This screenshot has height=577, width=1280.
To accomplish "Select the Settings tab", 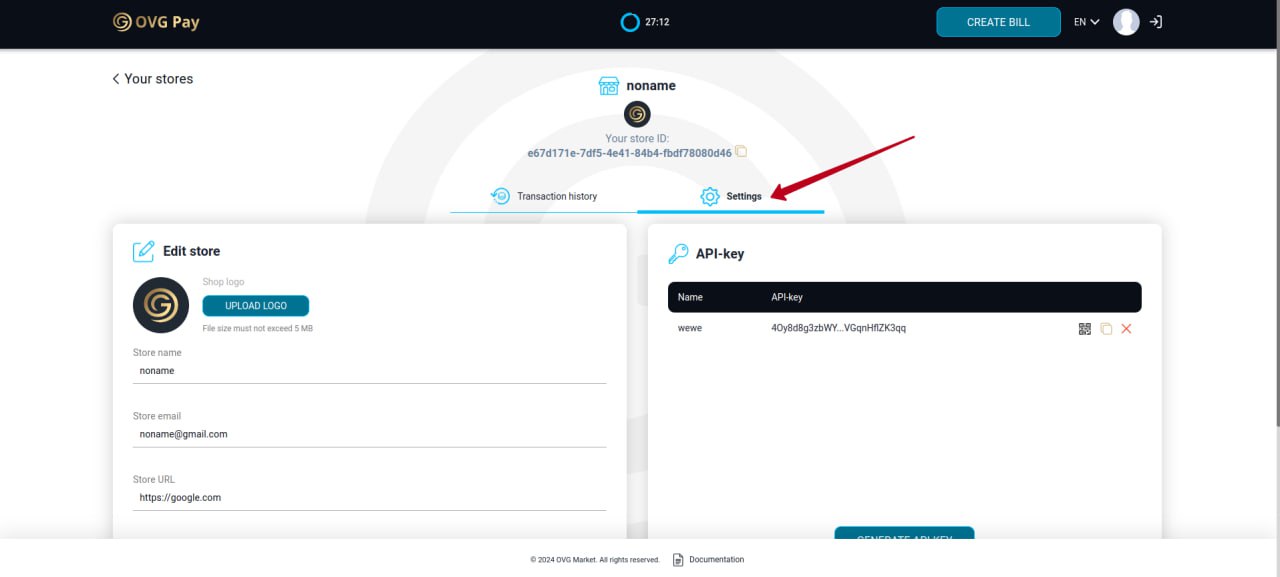I will [x=731, y=196].
